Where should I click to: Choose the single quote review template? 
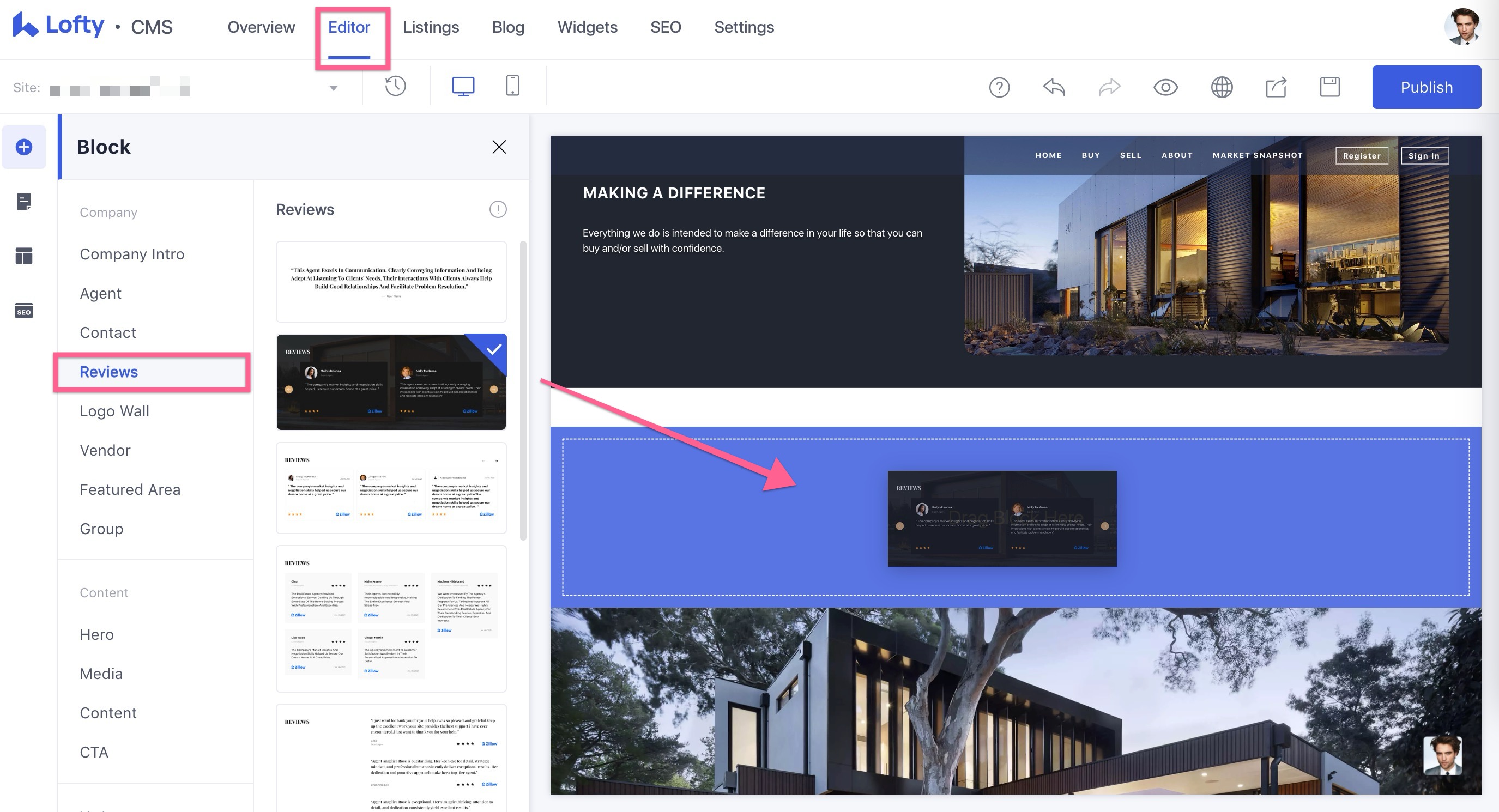point(391,282)
